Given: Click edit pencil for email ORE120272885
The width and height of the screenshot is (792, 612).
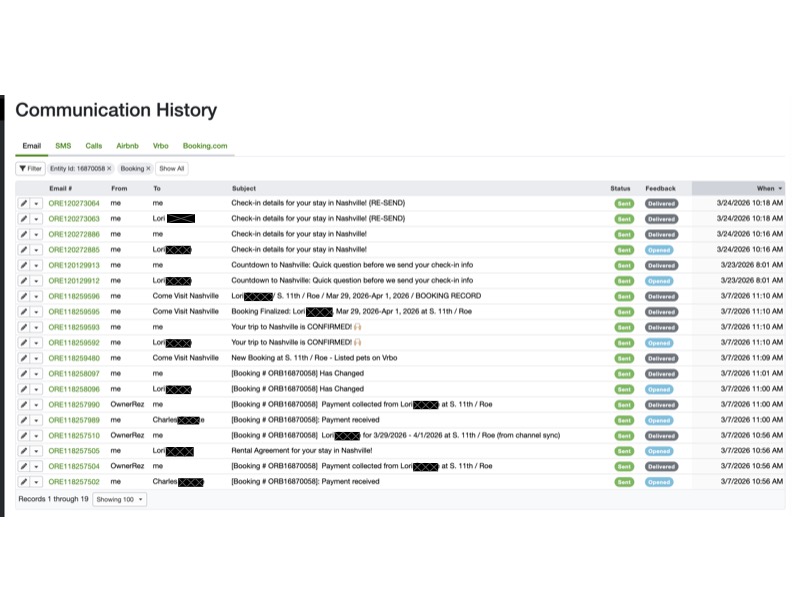Looking at the screenshot, I should pyautogui.click(x=24, y=250).
